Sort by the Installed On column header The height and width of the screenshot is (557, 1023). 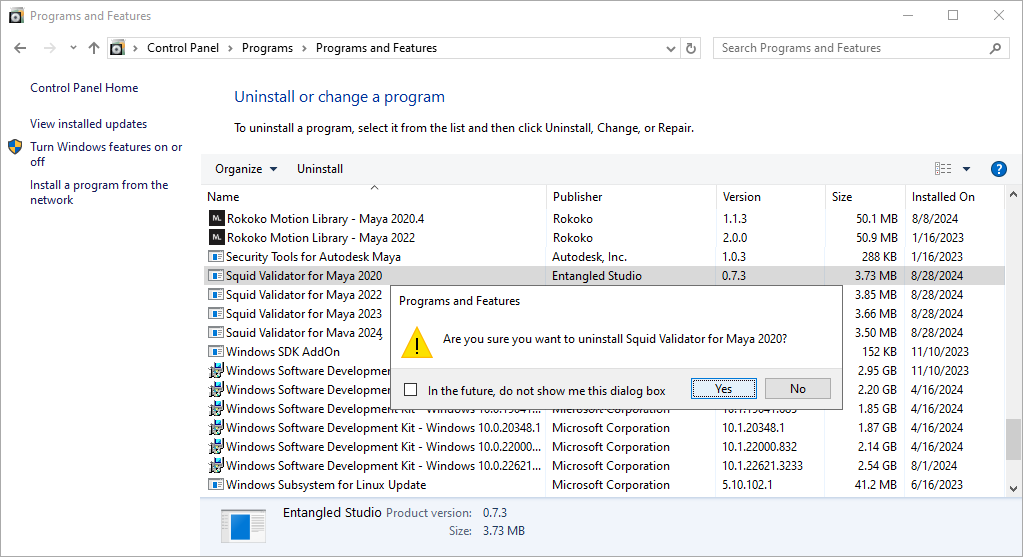pyautogui.click(x=954, y=196)
